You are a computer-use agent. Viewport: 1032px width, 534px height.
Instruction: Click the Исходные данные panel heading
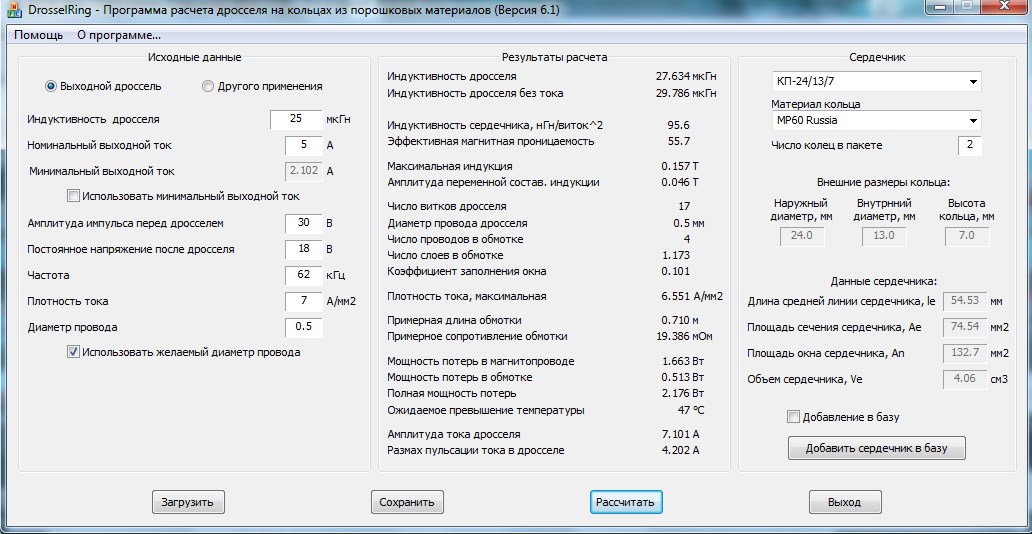[x=195, y=57]
